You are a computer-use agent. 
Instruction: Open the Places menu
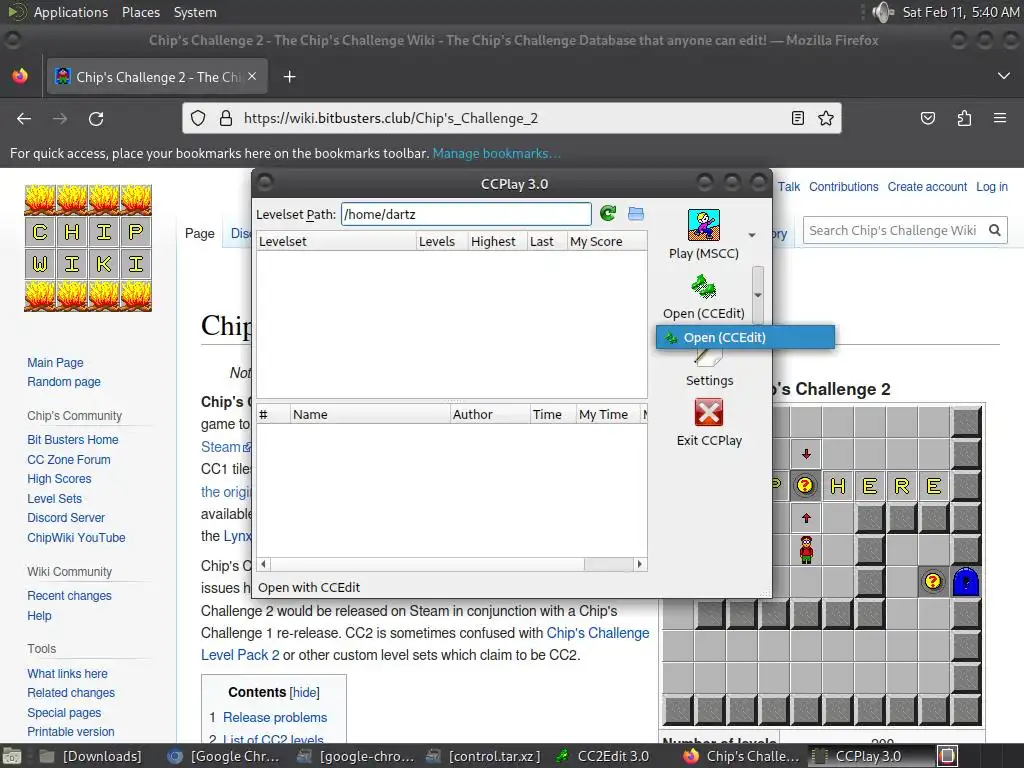(140, 12)
